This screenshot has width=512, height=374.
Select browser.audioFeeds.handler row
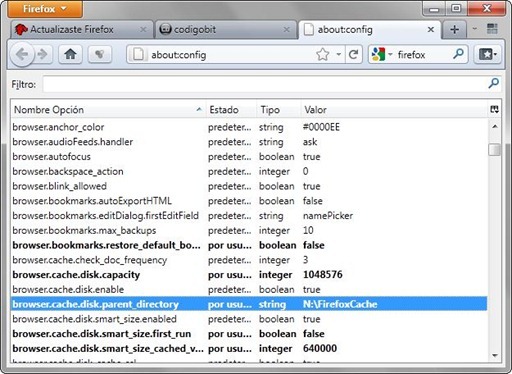coord(249,142)
